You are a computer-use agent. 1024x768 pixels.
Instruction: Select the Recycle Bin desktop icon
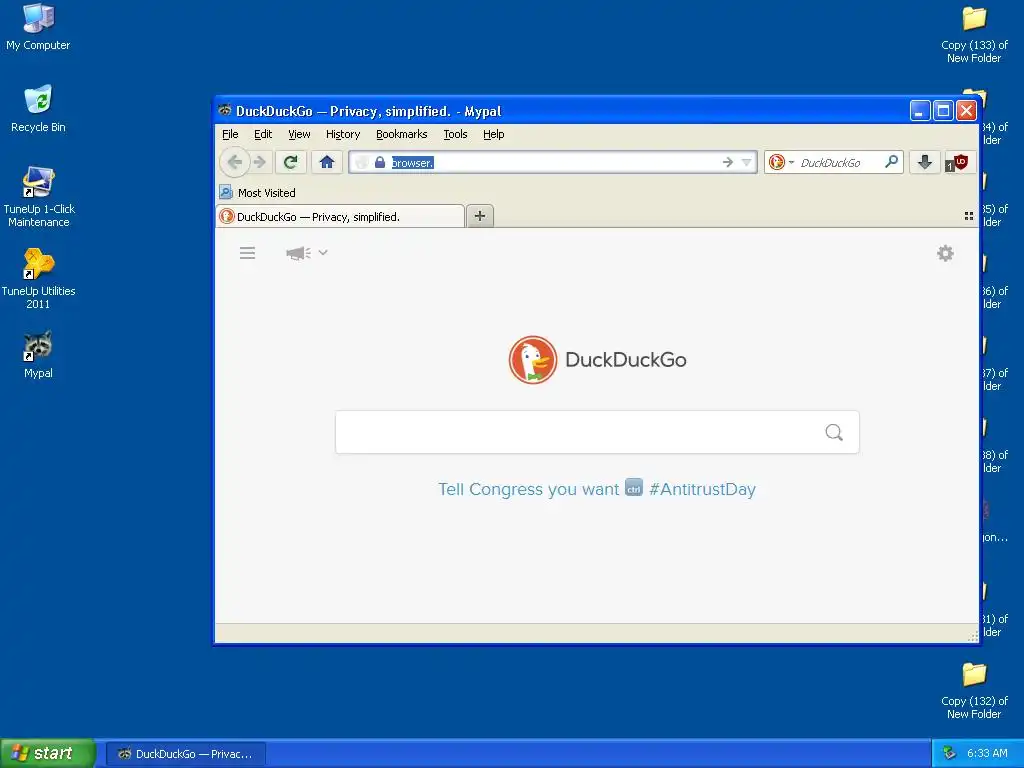(38, 108)
